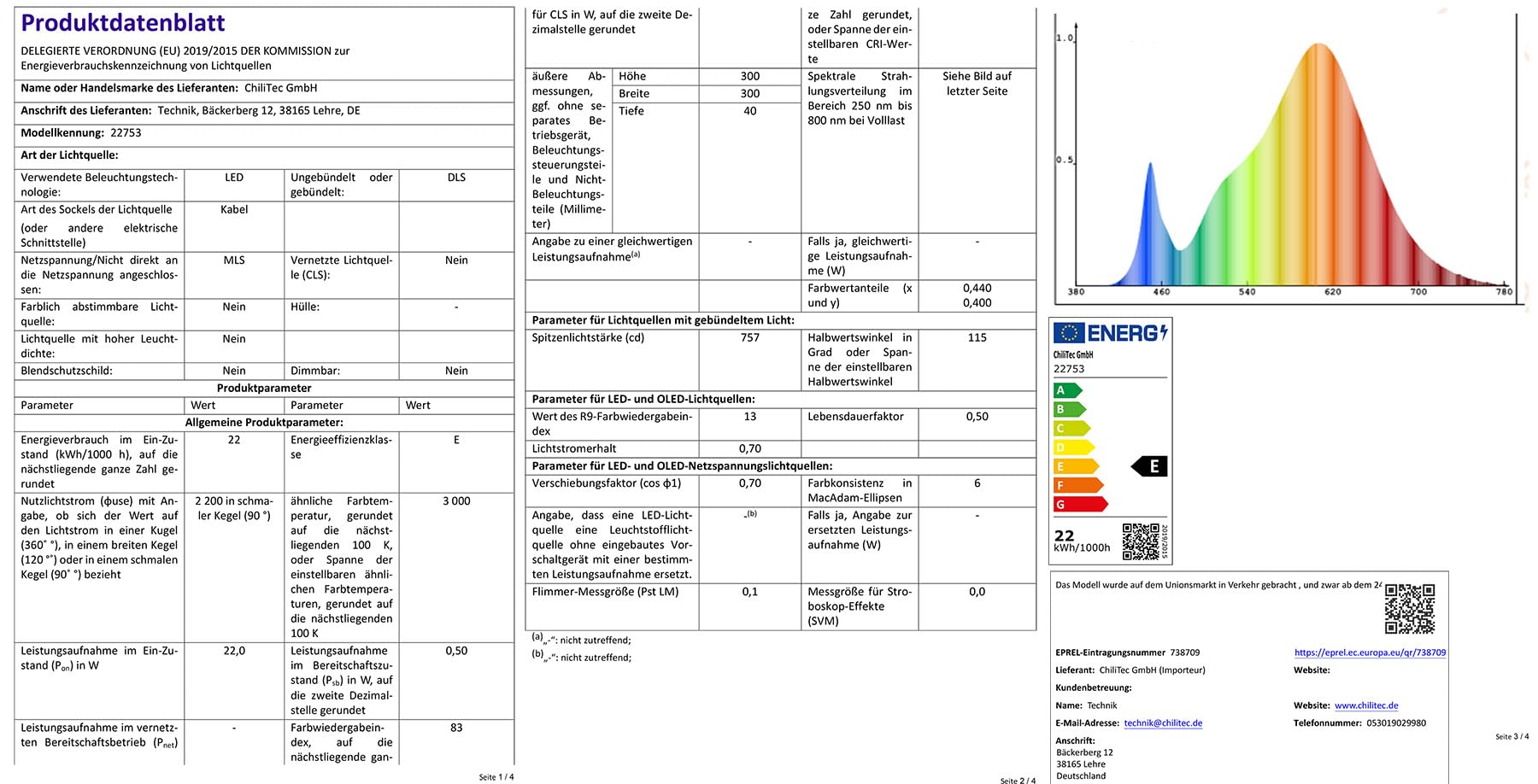1538x784 pixels.
Task: Select the 'Telefonnummer: 053019029980' line
Action: (x=1359, y=723)
